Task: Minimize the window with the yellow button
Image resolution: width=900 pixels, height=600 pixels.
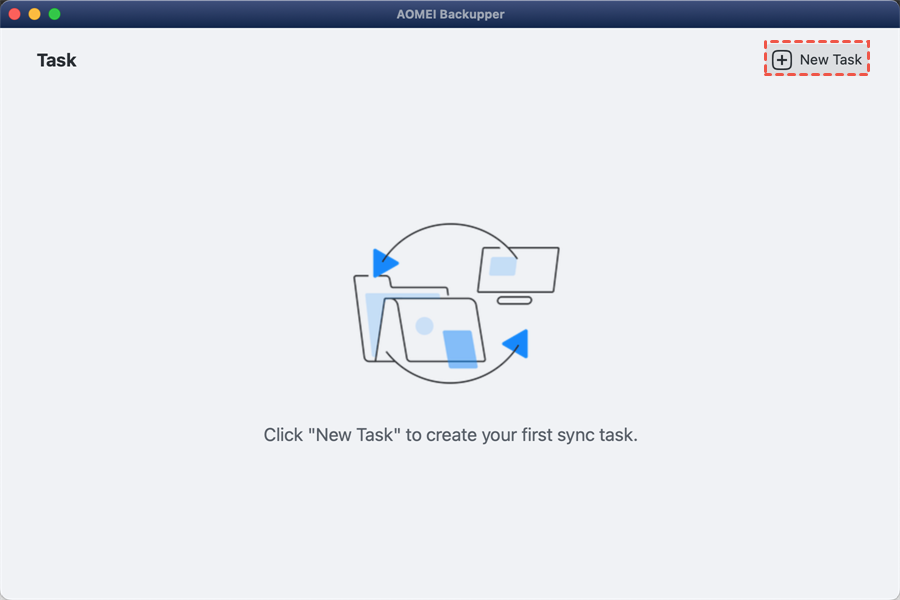Action: (34, 14)
